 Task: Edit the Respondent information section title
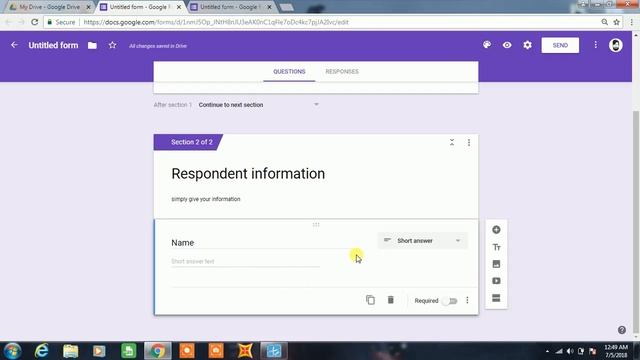coord(248,174)
